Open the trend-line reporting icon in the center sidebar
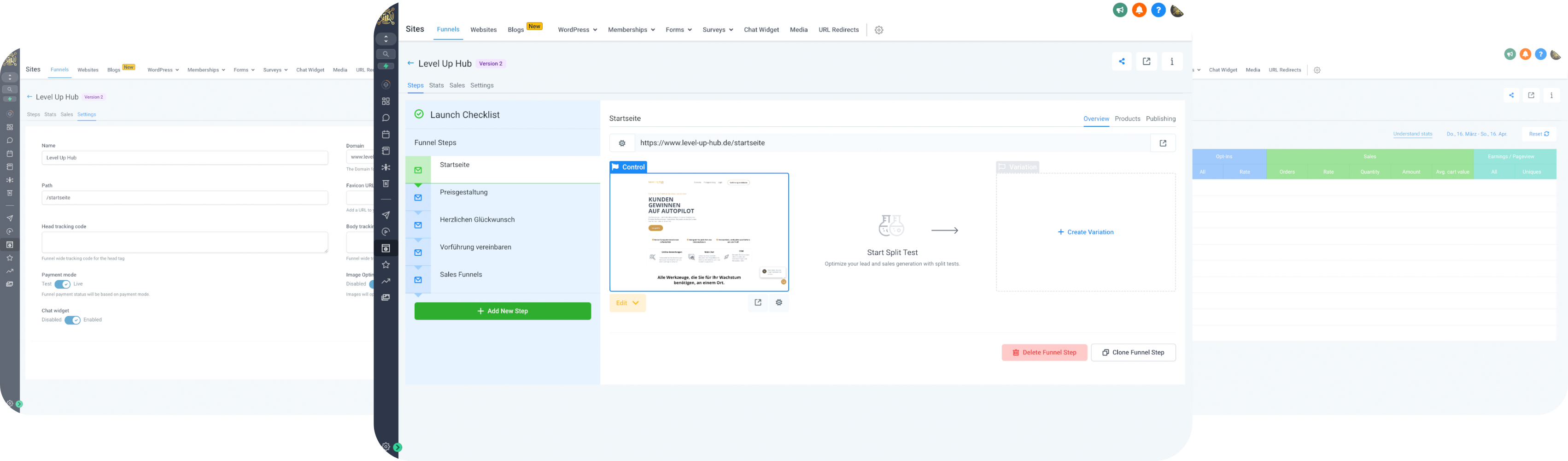 point(386,281)
